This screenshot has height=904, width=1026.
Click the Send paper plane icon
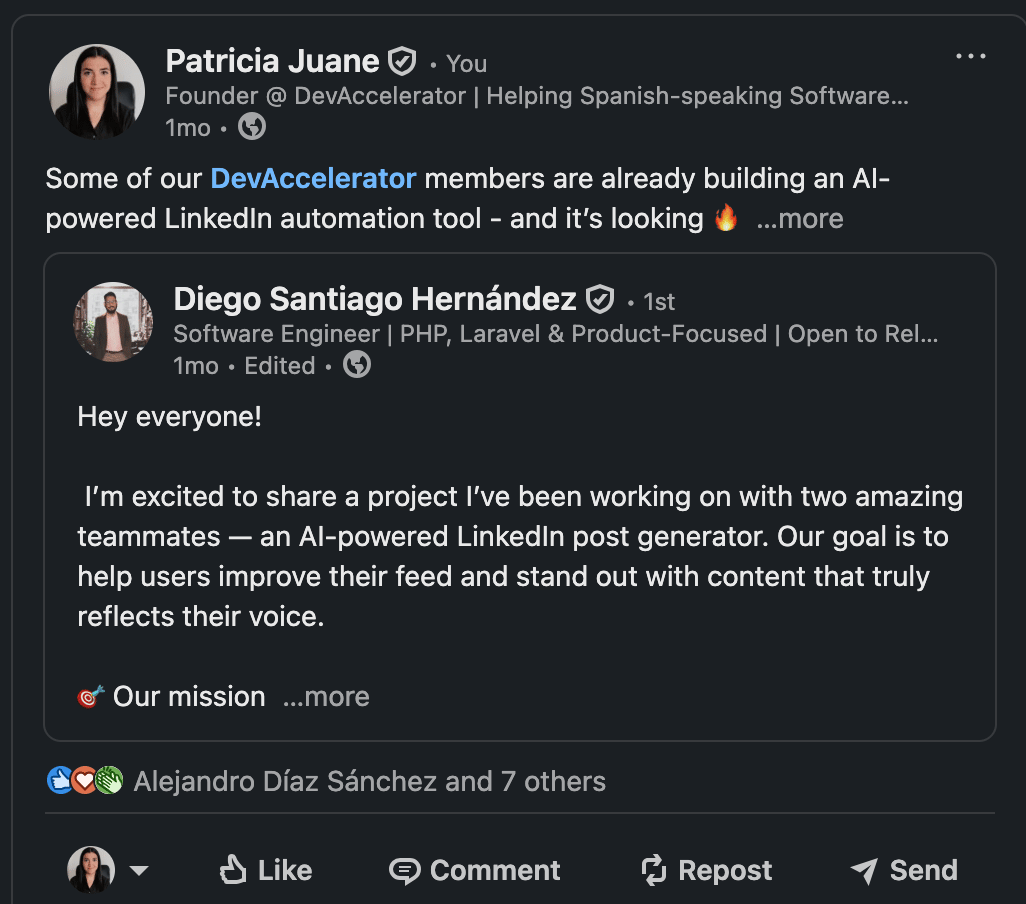864,871
